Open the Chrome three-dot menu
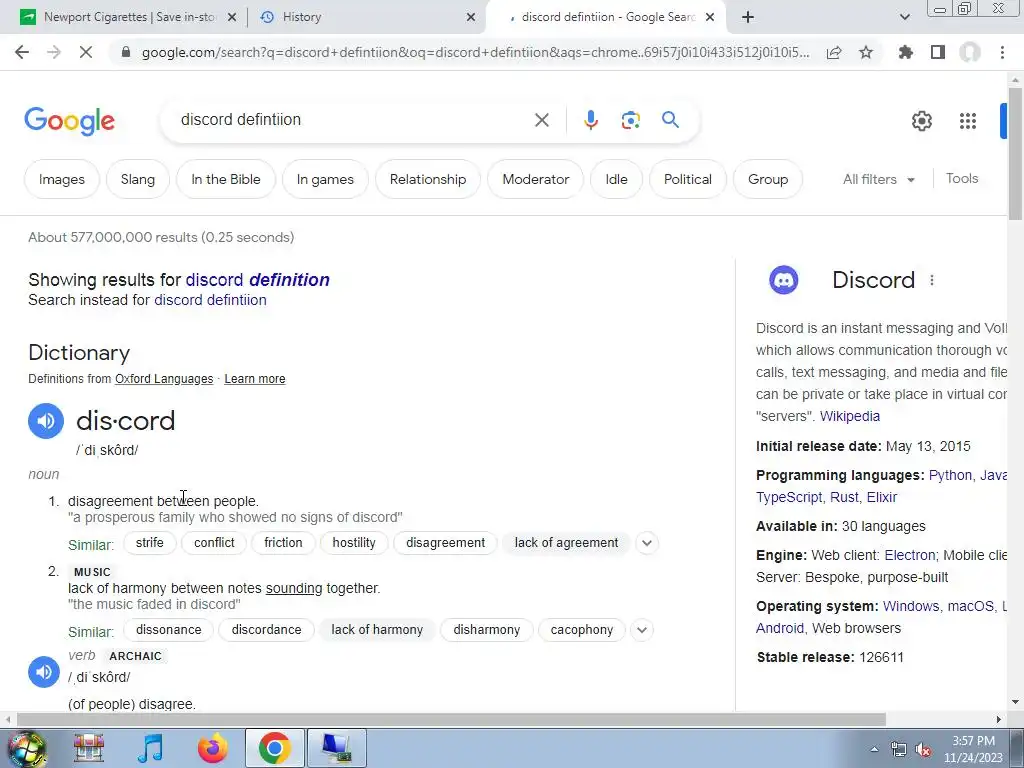The image size is (1024, 768). tap(1002, 52)
